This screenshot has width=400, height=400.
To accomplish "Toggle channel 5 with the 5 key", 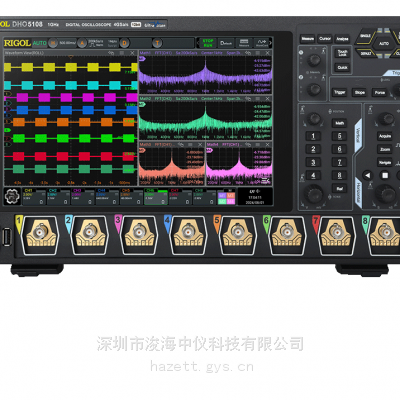I will pos(339,136).
